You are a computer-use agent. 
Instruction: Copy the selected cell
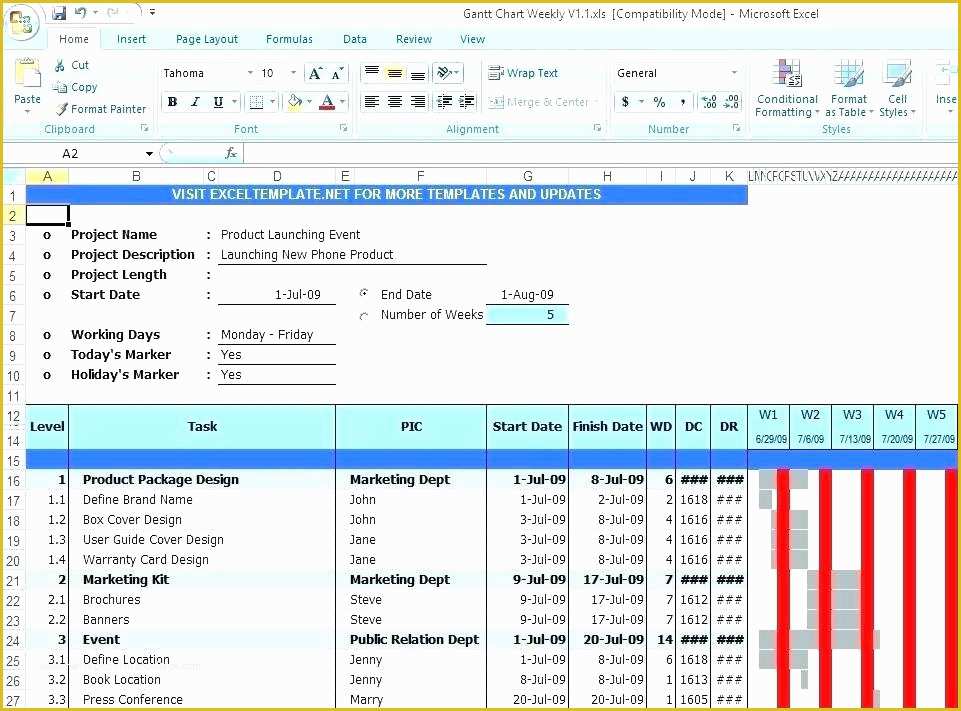75,87
